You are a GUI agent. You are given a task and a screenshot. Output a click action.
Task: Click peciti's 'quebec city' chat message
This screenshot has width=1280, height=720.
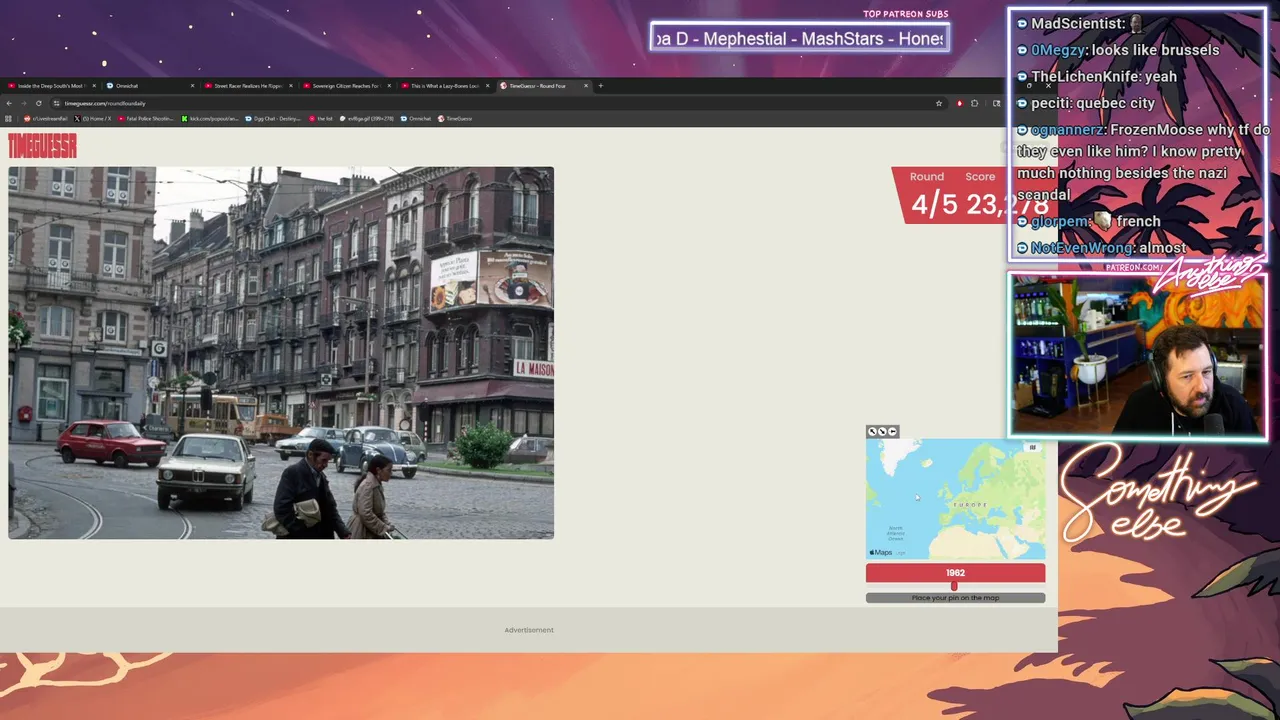(x=1085, y=103)
